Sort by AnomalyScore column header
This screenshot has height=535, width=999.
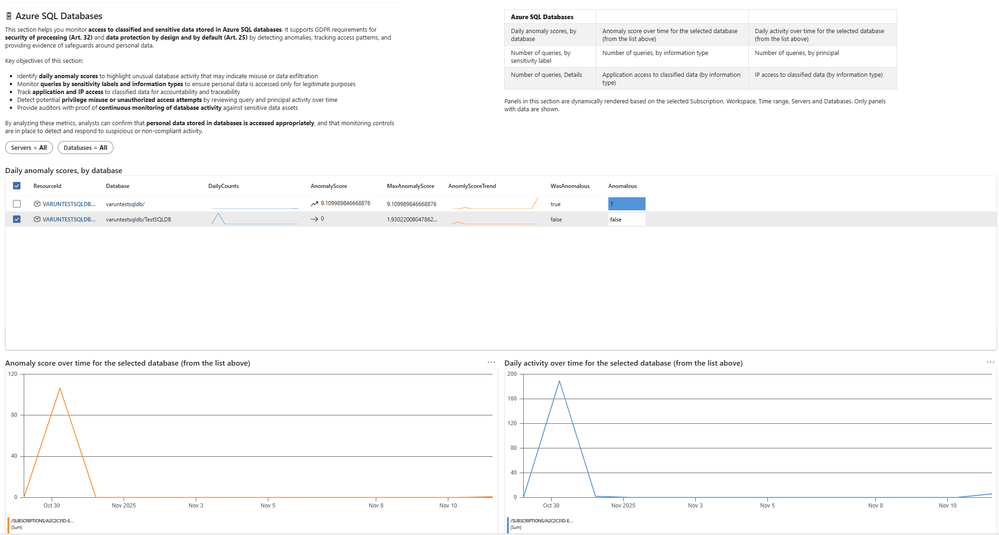[x=329, y=186]
